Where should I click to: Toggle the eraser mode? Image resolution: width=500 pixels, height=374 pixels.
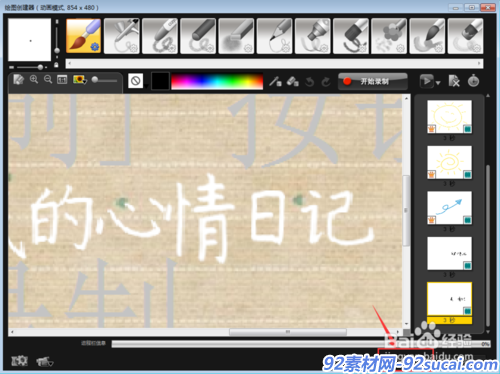tap(292, 81)
